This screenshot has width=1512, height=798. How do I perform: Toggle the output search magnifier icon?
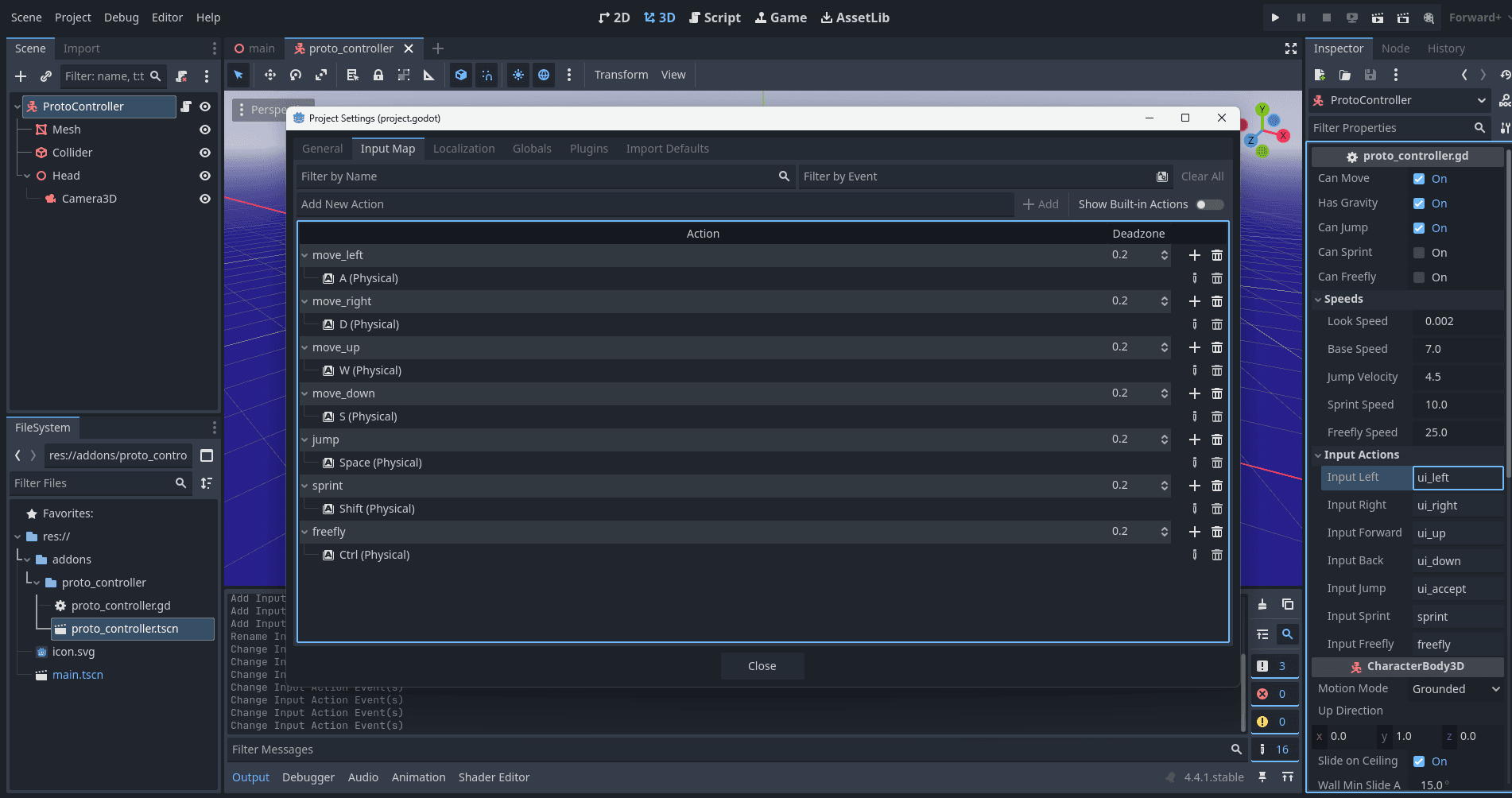point(1287,634)
